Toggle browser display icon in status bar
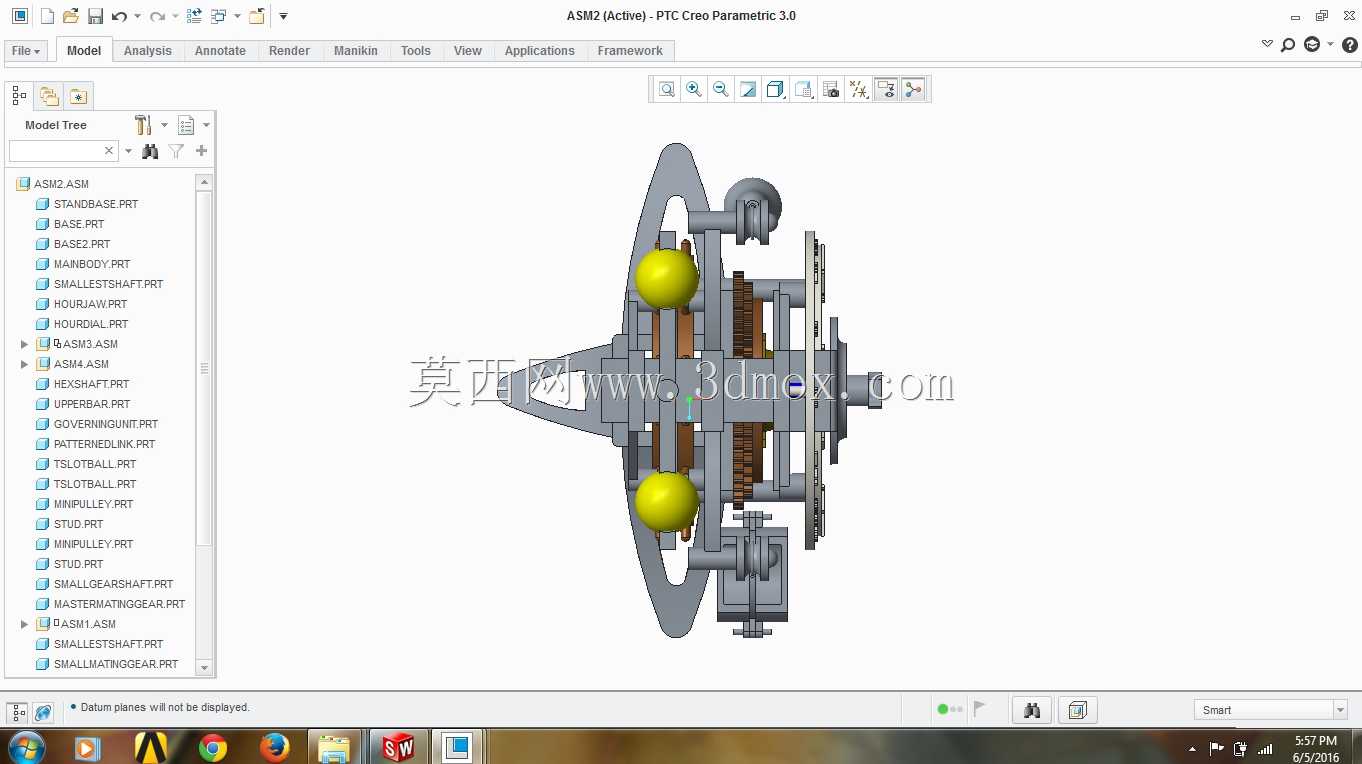The width and height of the screenshot is (1362, 764). click(x=43, y=713)
